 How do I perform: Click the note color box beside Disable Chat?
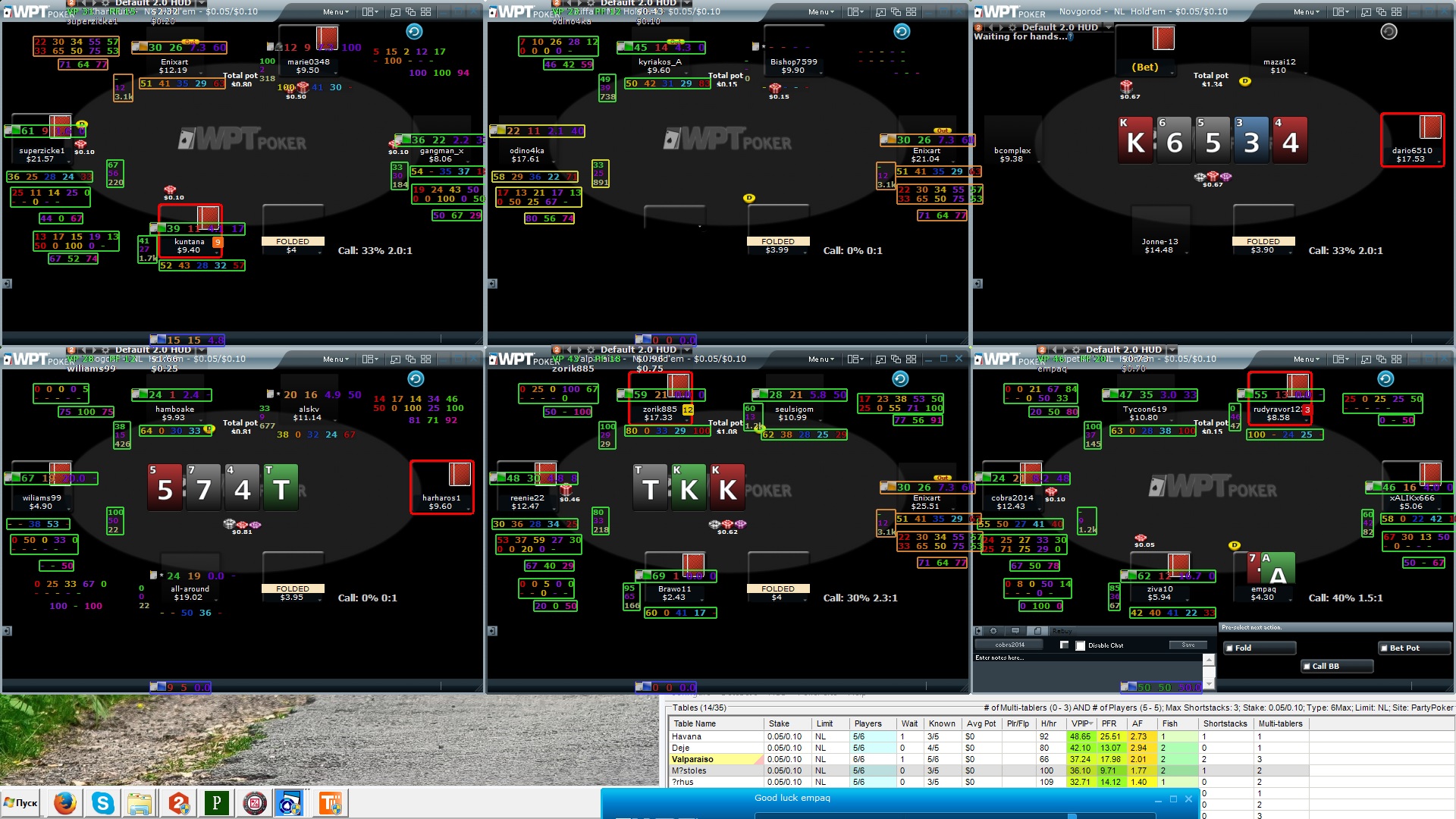point(1064,645)
